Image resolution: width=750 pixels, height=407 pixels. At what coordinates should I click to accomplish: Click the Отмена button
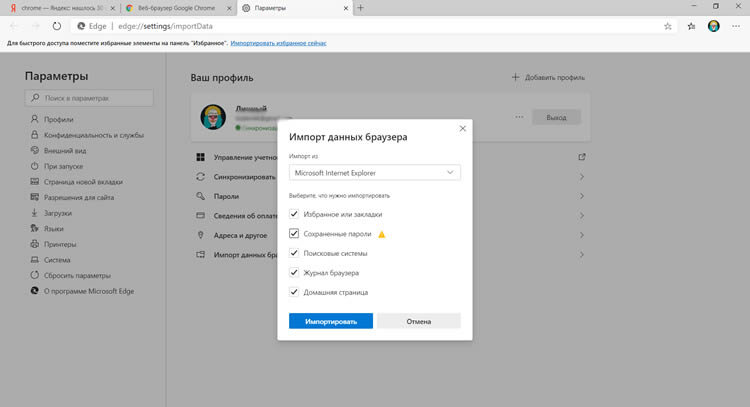[419, 321]
